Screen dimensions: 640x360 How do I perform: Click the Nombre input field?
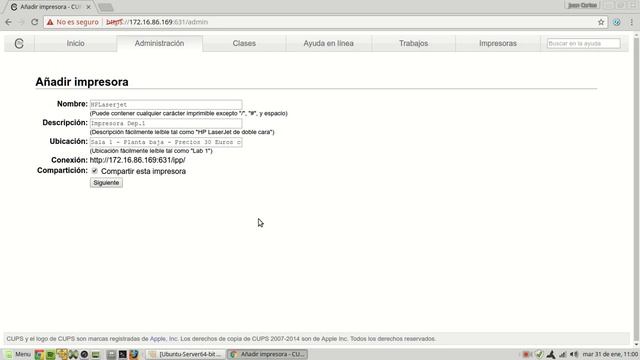(166, 104)
